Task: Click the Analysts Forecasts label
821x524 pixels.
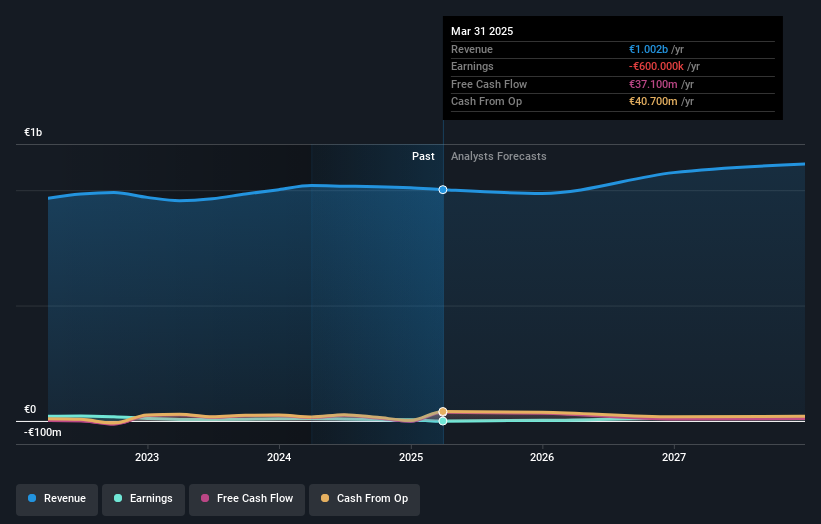Action: click(x=498, y=156)
